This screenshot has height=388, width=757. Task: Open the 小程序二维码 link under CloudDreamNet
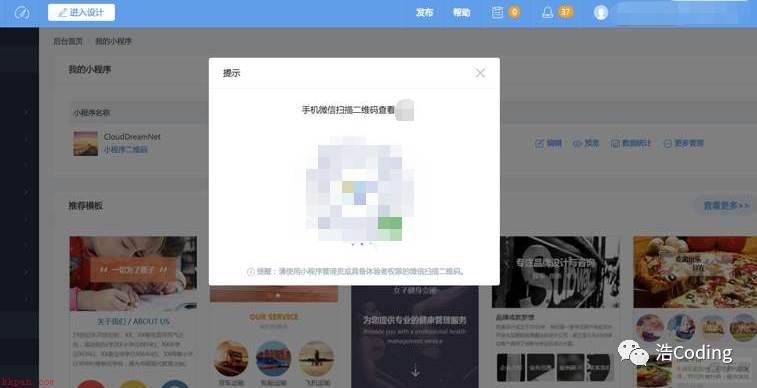tap(126, 150)
